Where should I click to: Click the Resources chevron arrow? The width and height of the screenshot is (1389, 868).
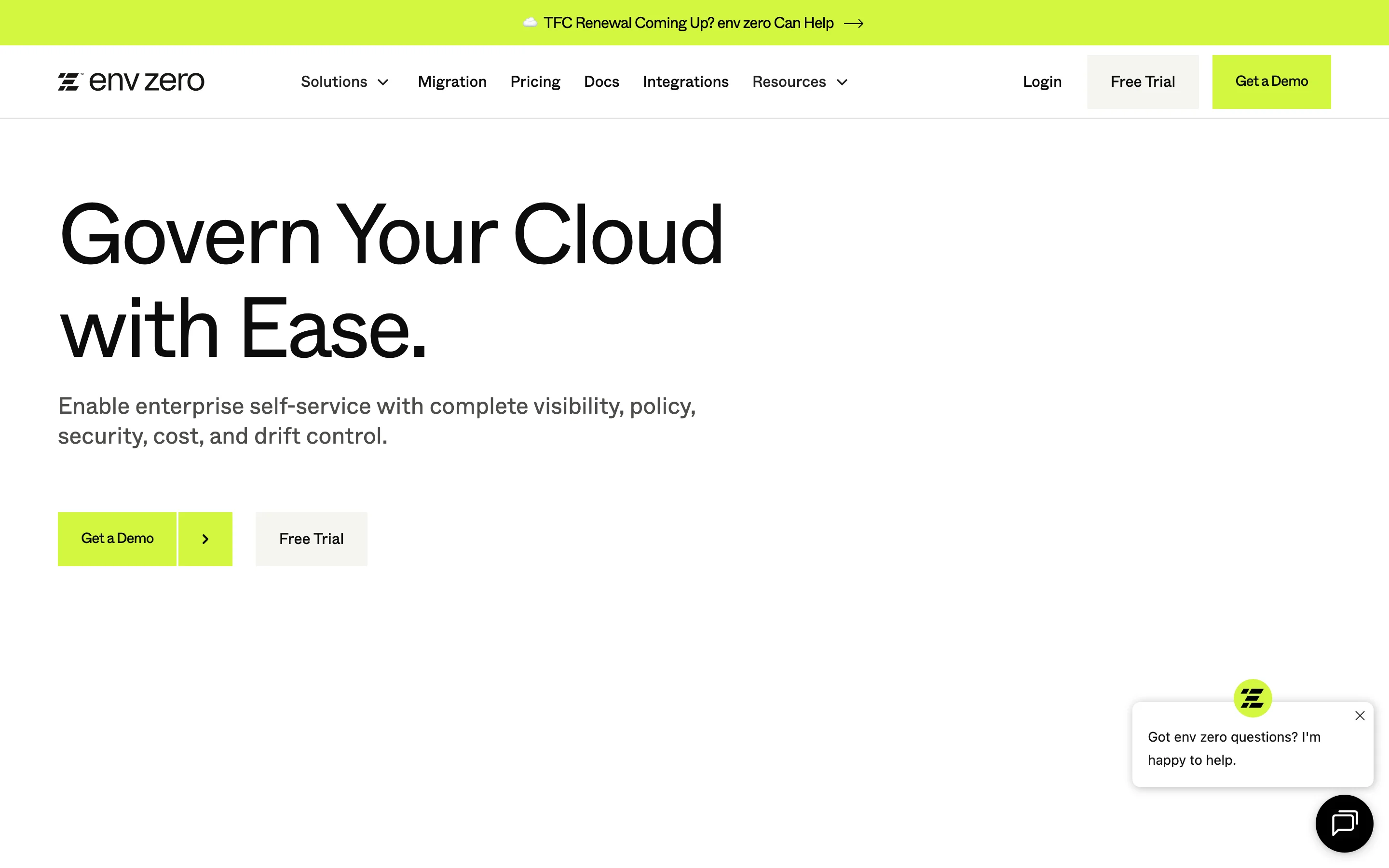[842, 82]
